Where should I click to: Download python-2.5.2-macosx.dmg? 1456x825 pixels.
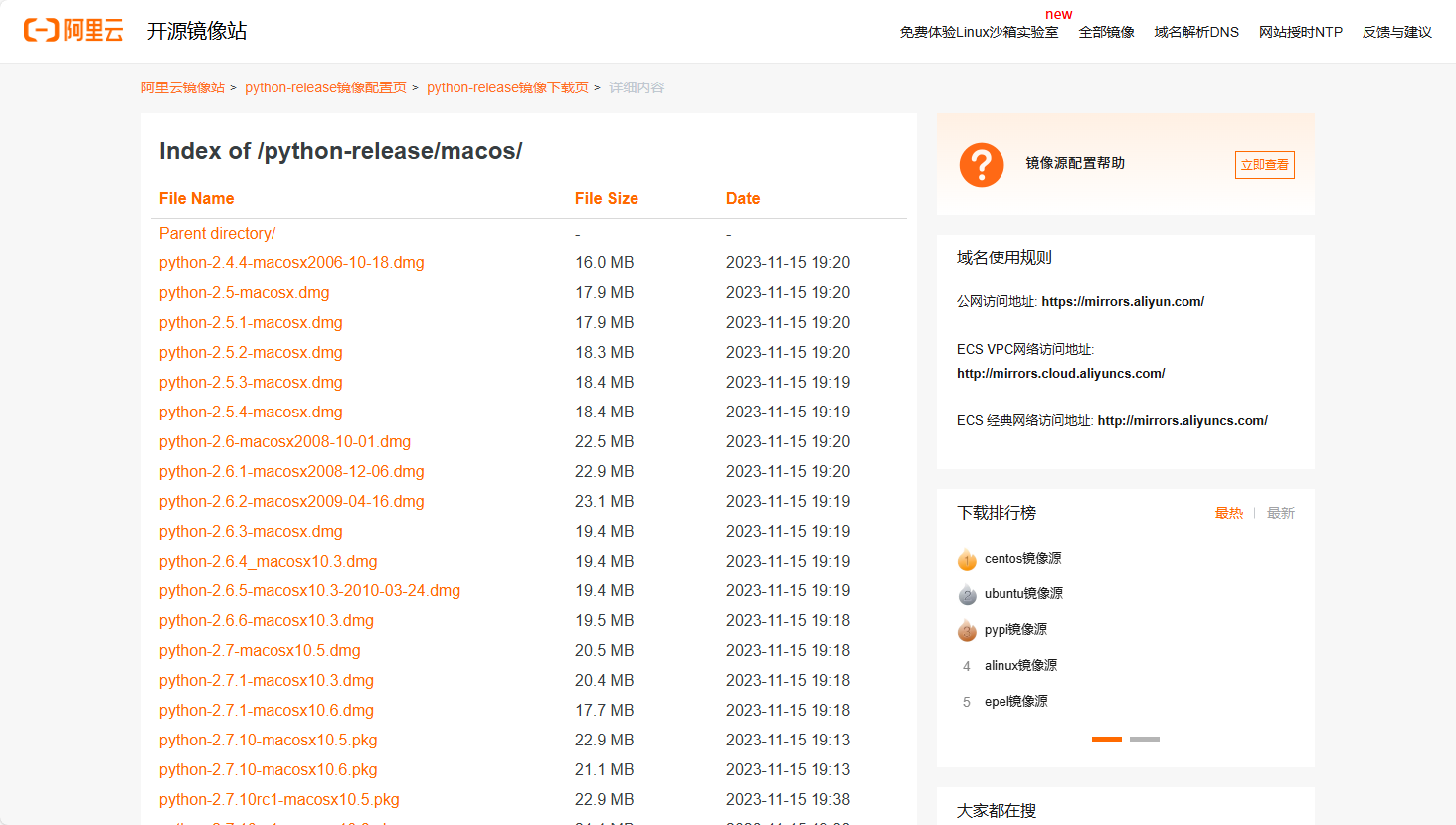click(x=251, y=352)
